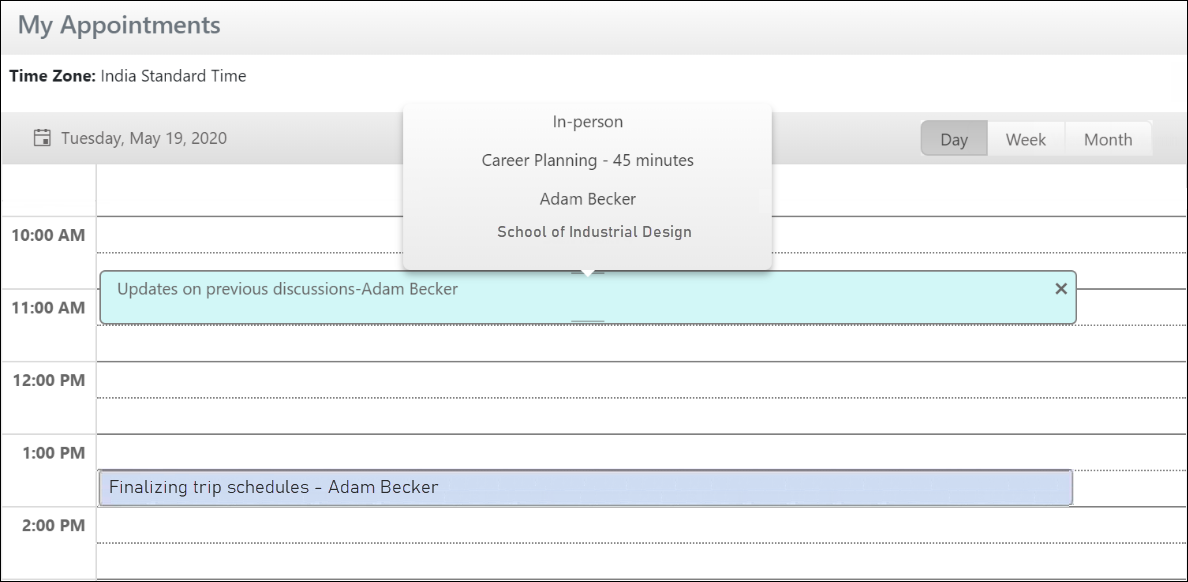Click the 10:00 AM time label
This screenshot has height=582, width=1188.
(48, 236)
